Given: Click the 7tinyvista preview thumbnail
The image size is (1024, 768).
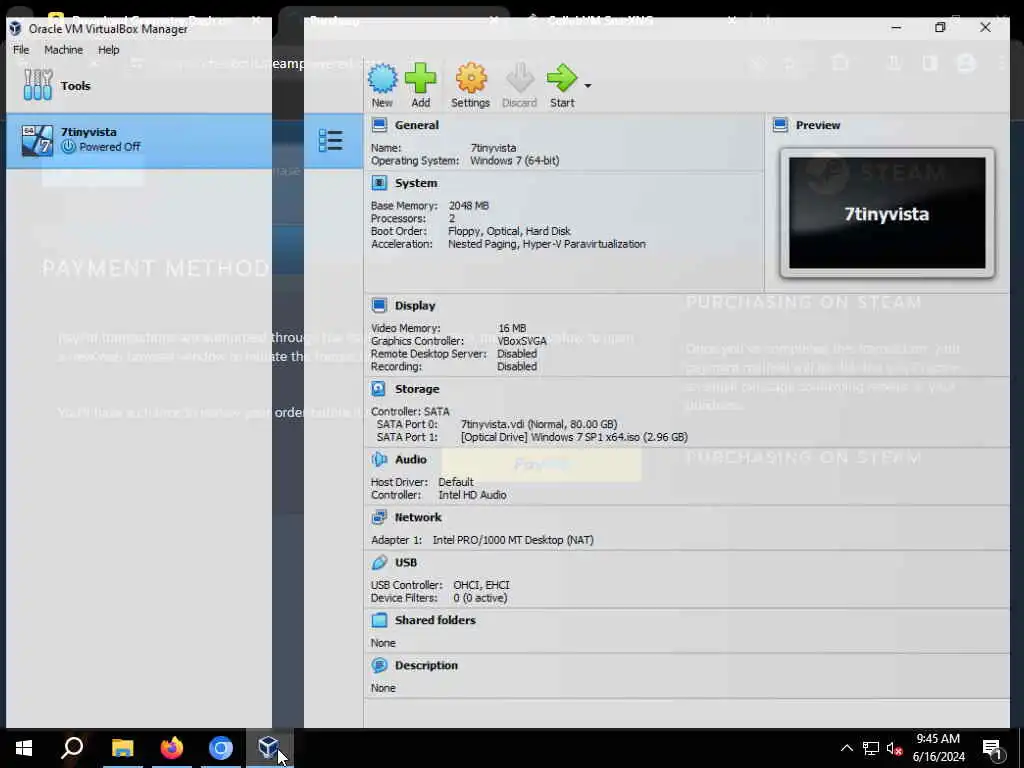Looking at the screenshot, I should (x=887, y=213).
